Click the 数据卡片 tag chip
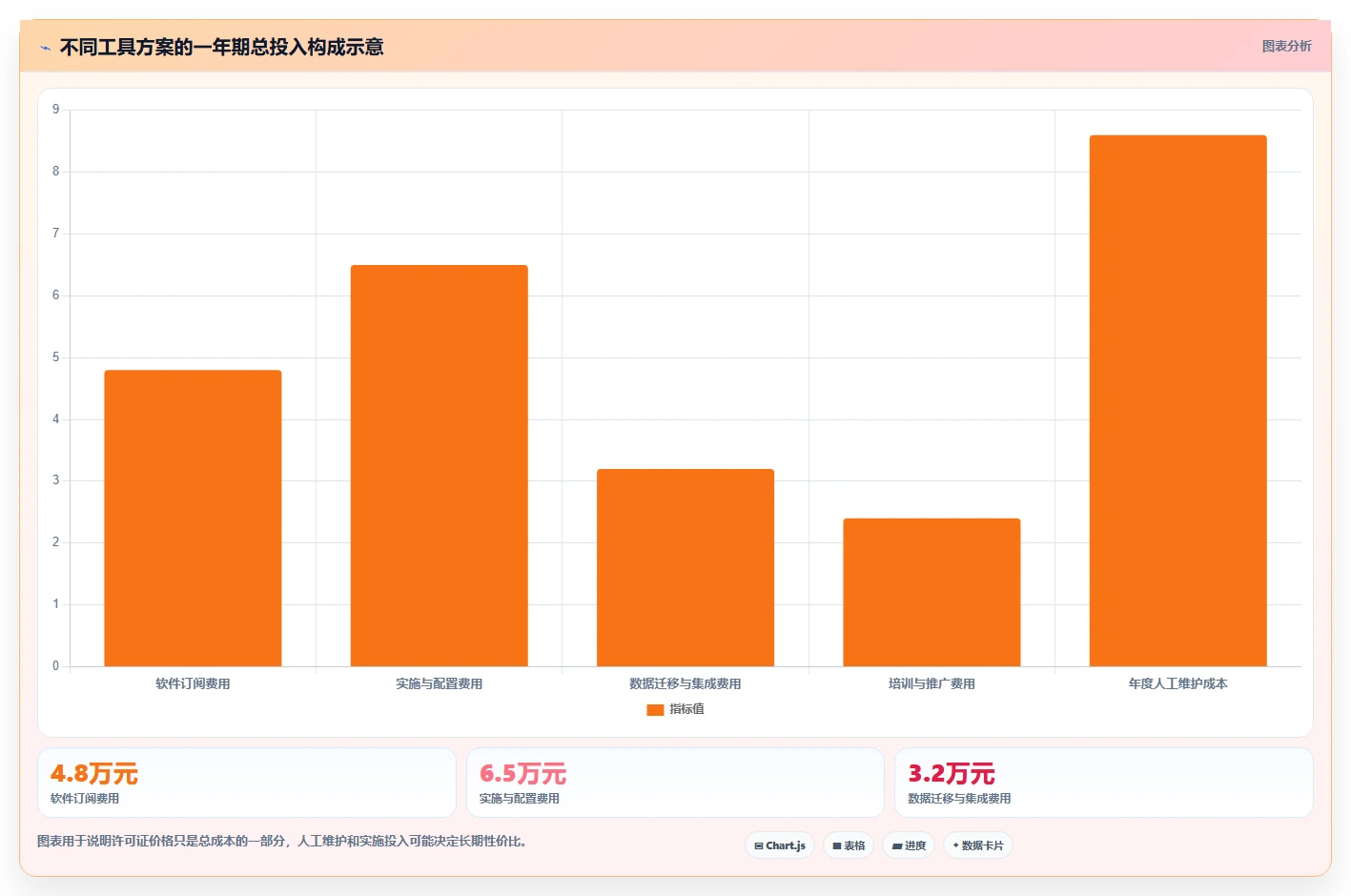 [978, 845]
